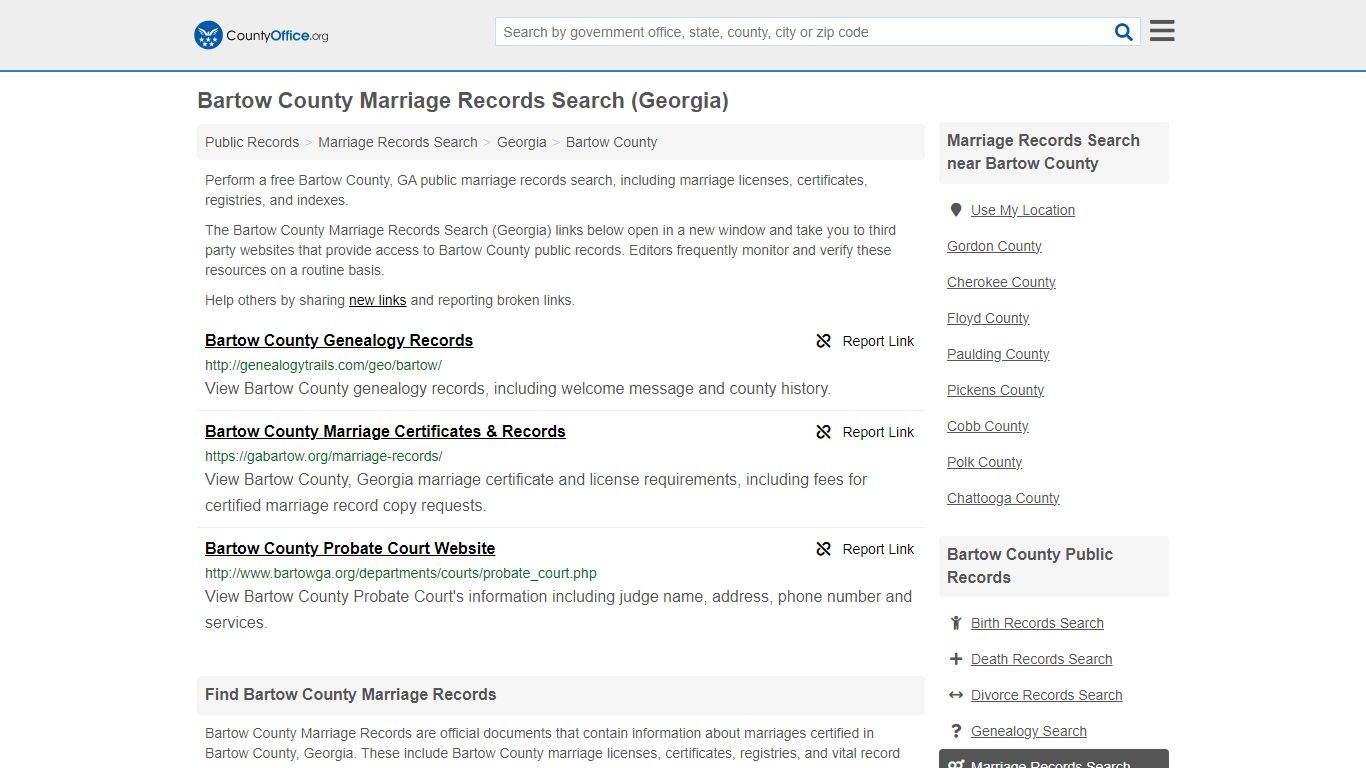The width and height of the screenshot is (1366, 768).
Task: Open Cobb County marriage records
Action: point(987,426)
